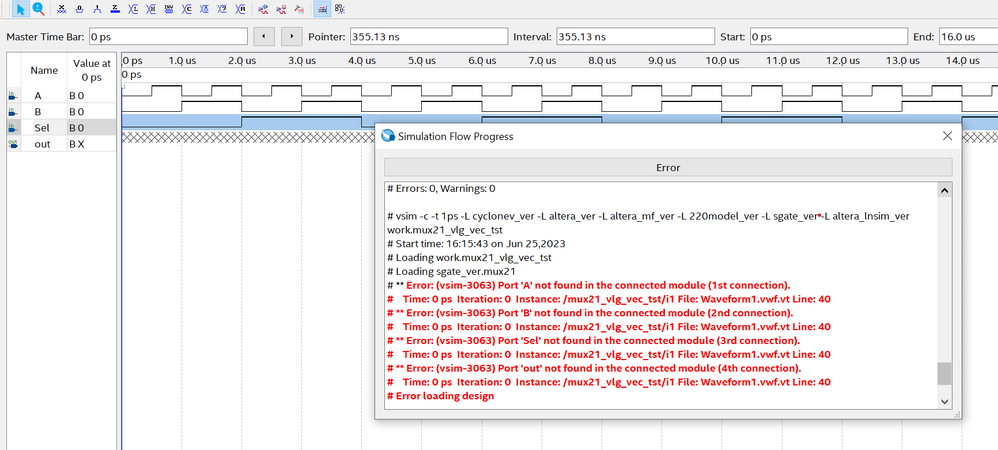
Task: Toggle Snap to Grid button
Action: point(322,9)
